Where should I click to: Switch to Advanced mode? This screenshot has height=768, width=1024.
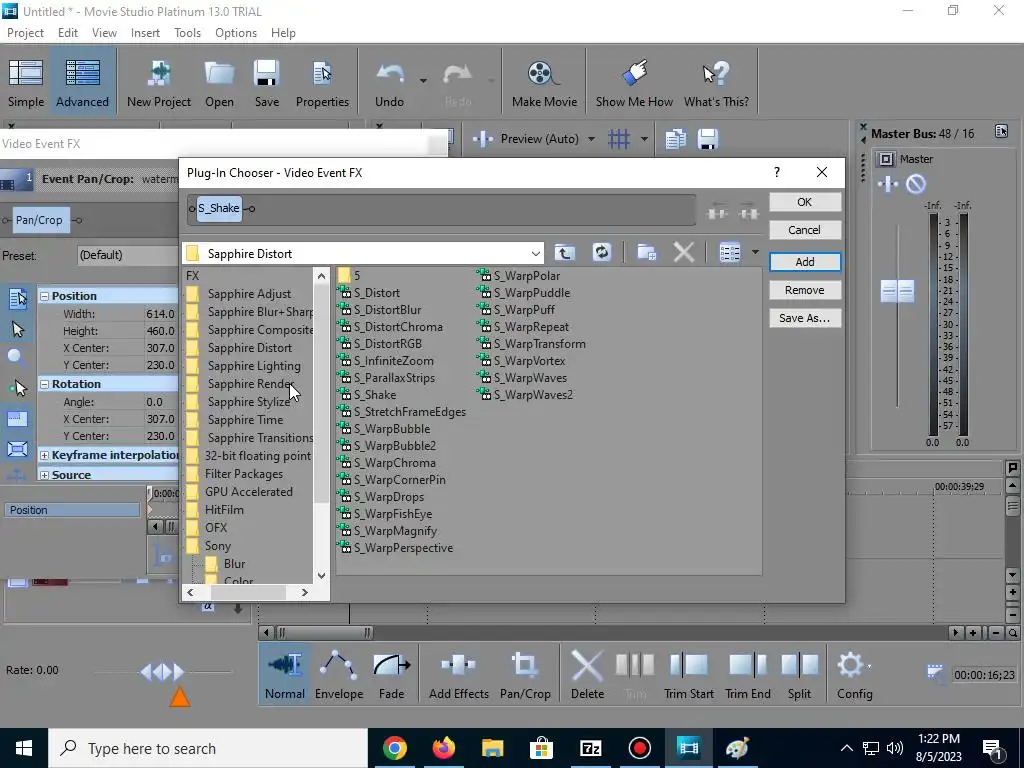(x=82, y=82)
